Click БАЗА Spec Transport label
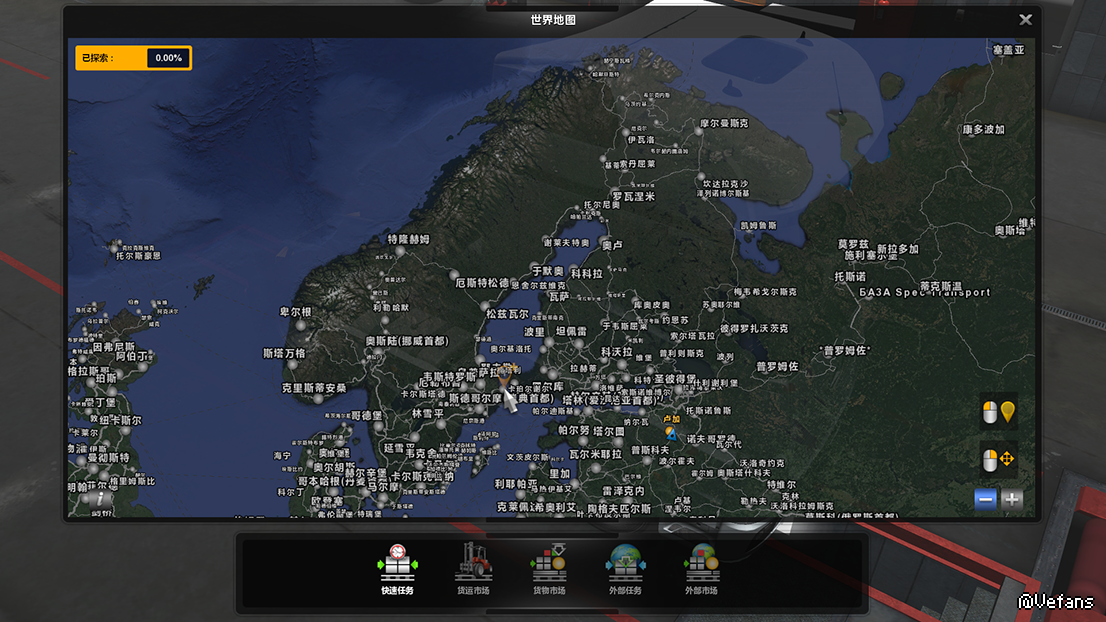 pyautogui.click(x=925, y=292)
